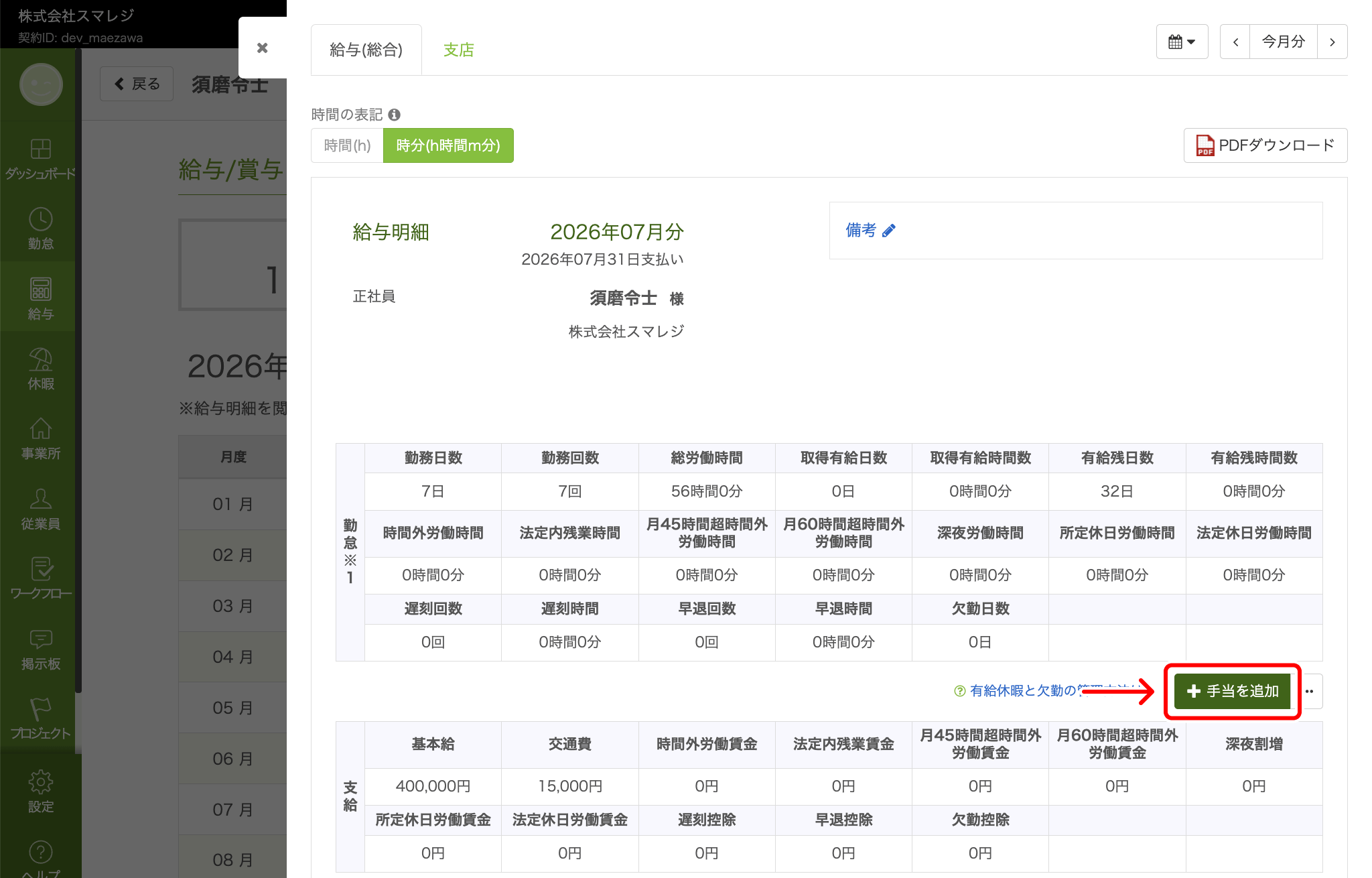Toggle time notation to 時間(h)

[x=347, y=145]
